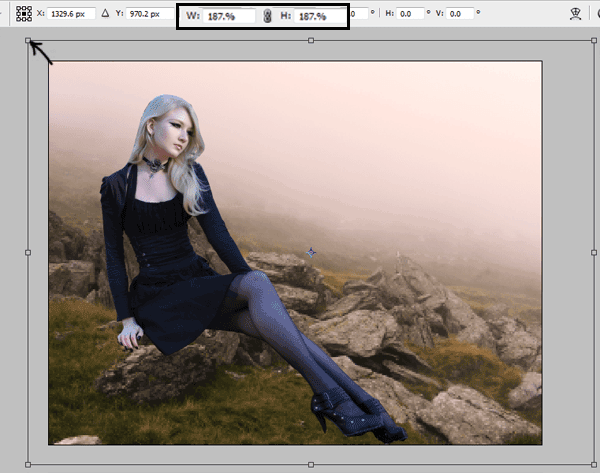600x473 pixels.
Task: Click the bottom-left transform corner handle
Action: pos(28,465)
